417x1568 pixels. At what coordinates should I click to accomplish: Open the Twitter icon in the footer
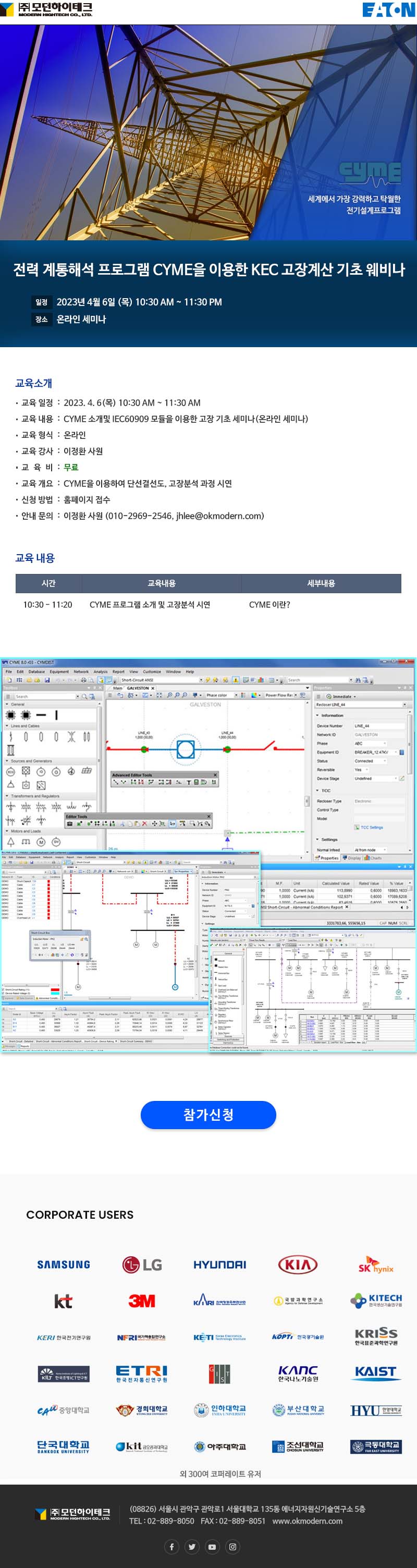(x=192, y=1547)
